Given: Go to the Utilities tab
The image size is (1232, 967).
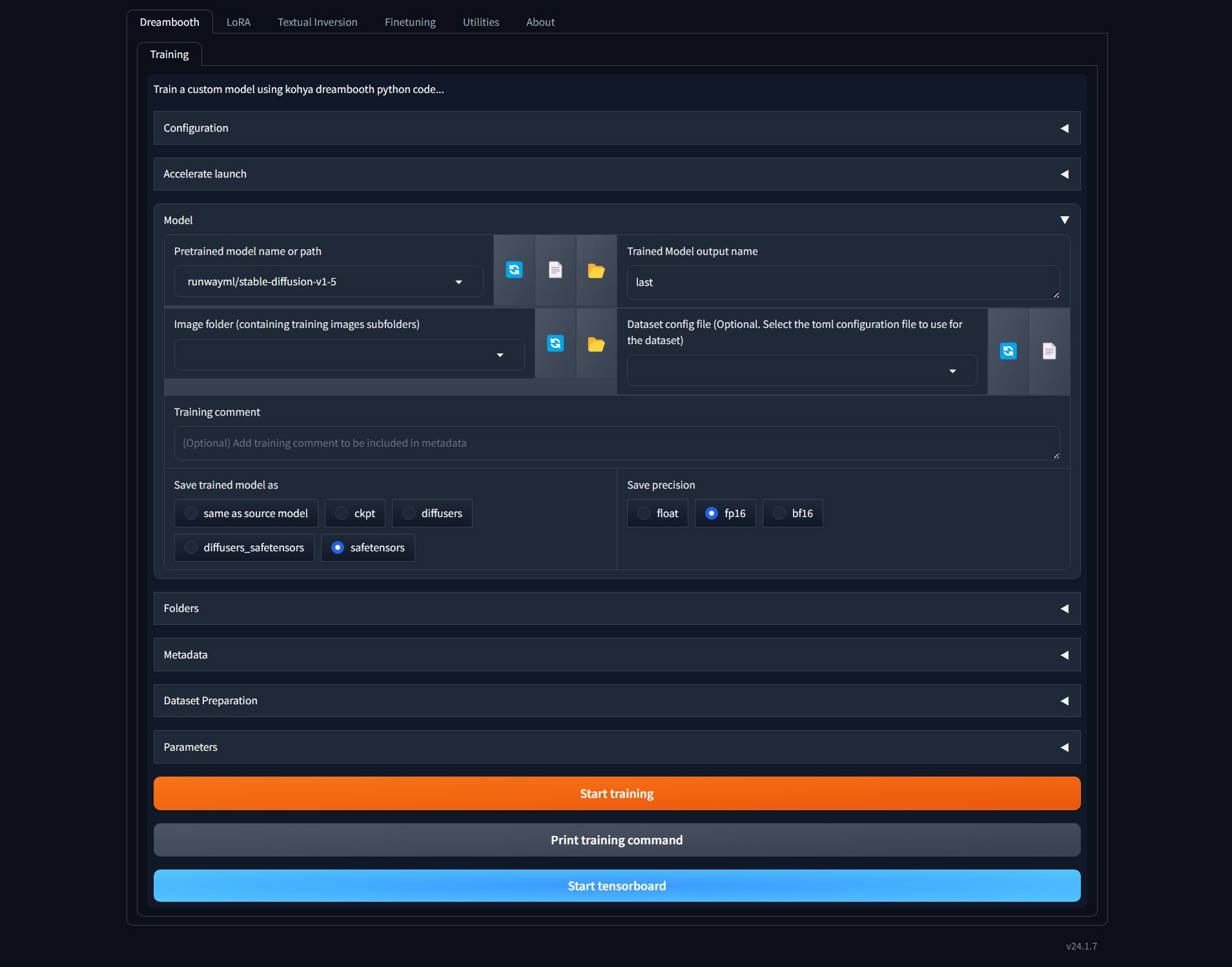Looking at the screenshot, I should coord(481,22).
